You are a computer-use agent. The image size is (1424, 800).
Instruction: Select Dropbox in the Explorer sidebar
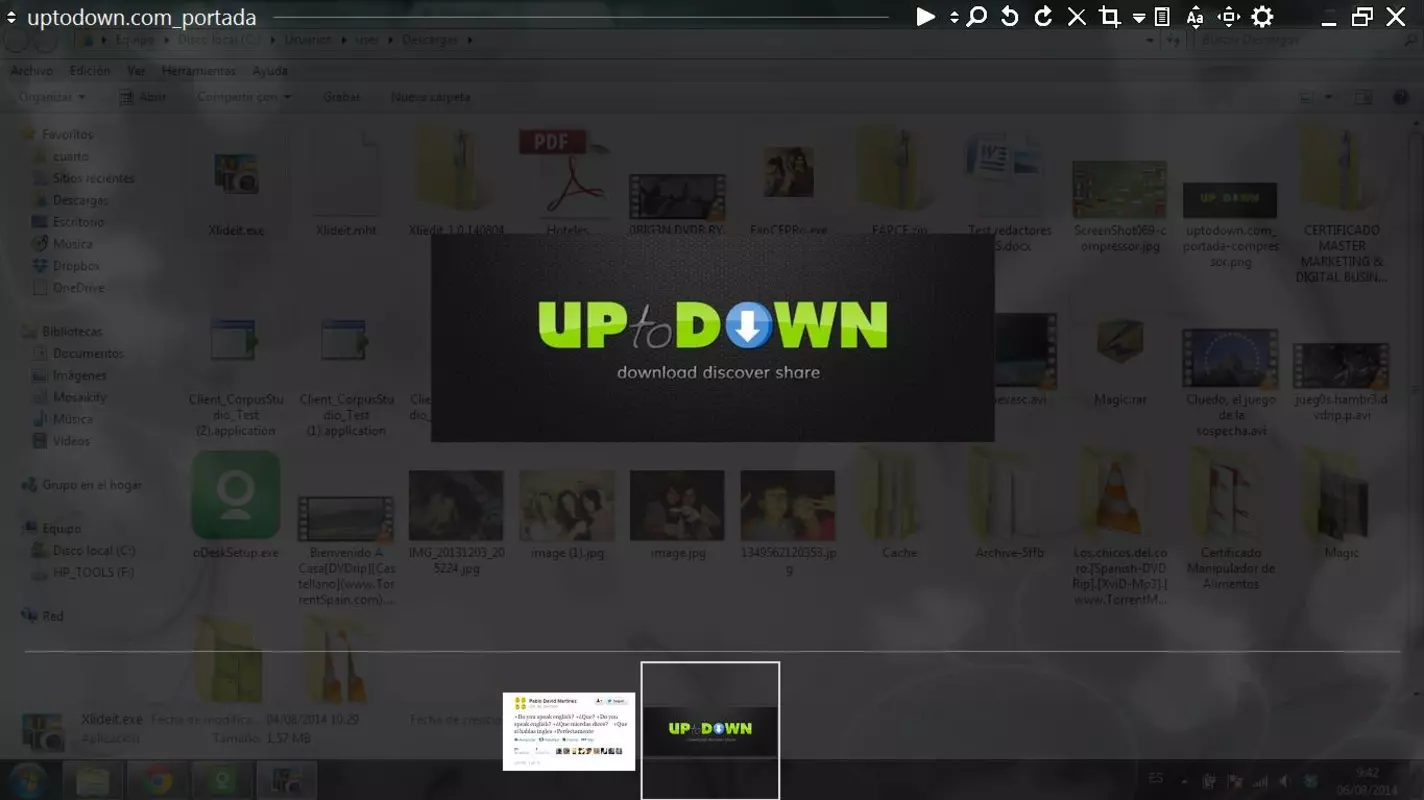76,266
